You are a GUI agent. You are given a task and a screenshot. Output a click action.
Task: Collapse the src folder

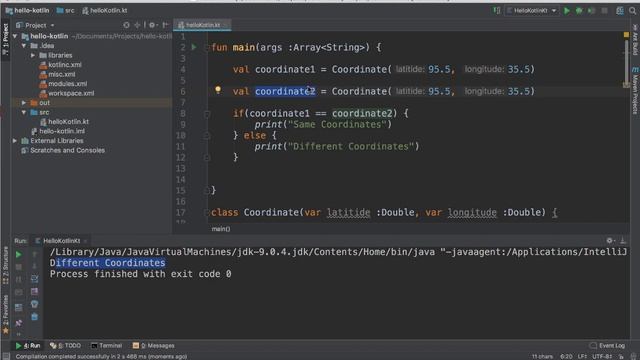pyautogui.click(x=24, y=112)
